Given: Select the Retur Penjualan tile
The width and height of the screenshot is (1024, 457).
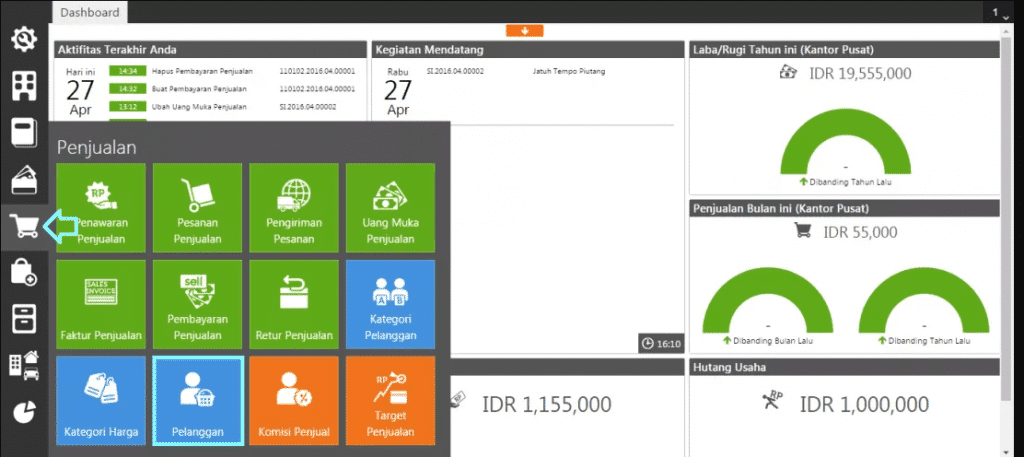Looking at the screenshot, I should (294, 304).
